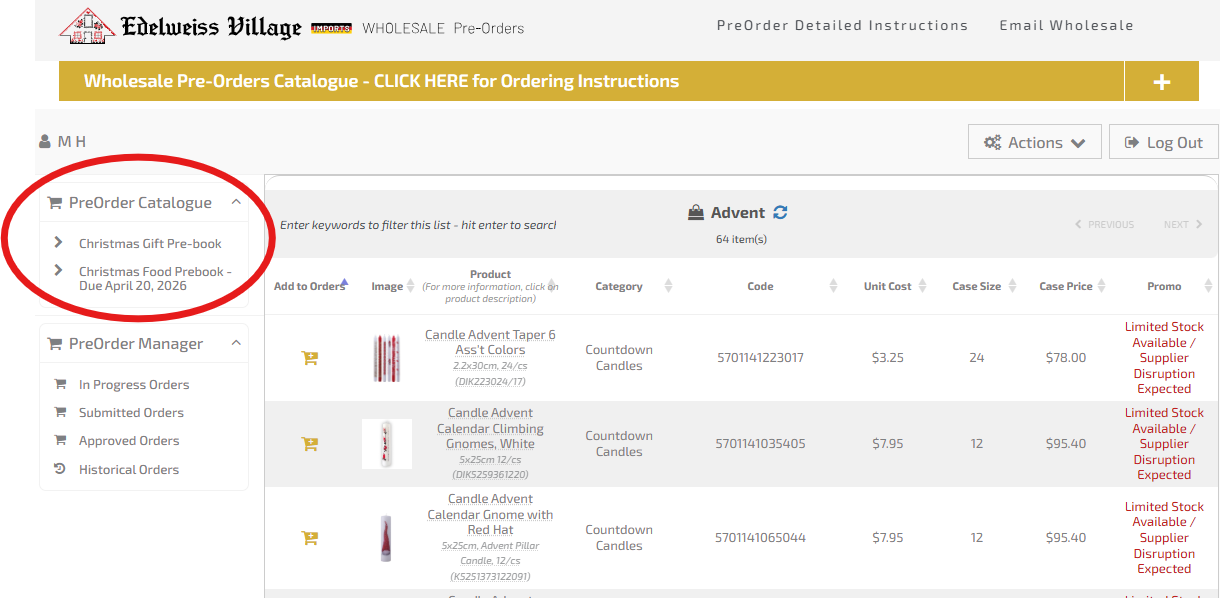This screenshot has width=1220, height=598.
Task: Collapse the PreOrder Manager panel
Action: tap(236, 343)
